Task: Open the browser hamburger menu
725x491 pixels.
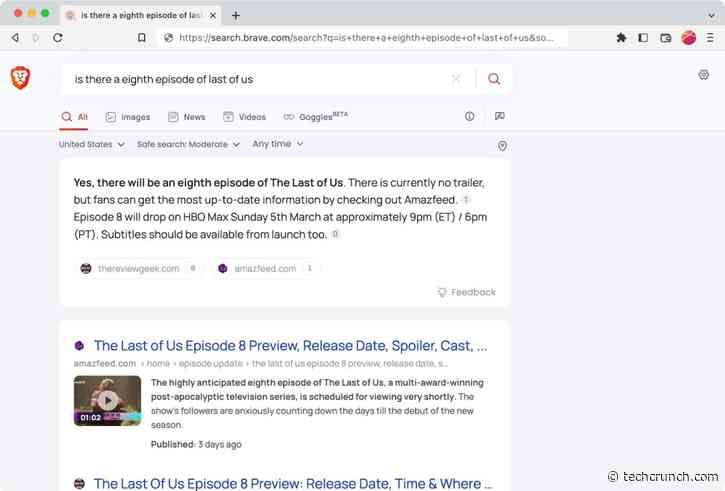Action: click(710, 37)
